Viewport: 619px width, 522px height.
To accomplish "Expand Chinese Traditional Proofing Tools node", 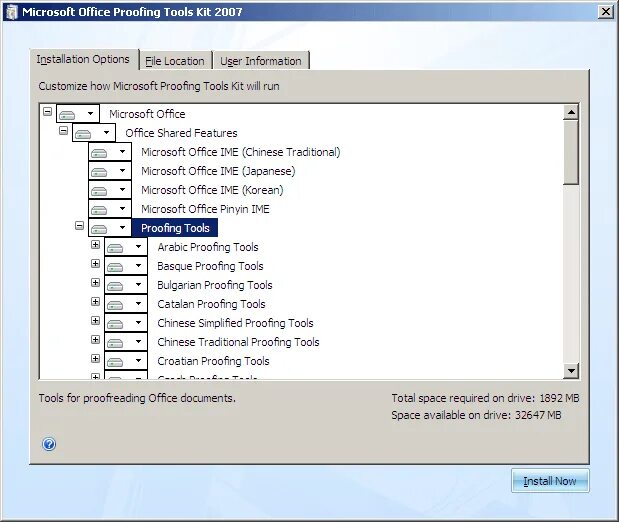I will pos(95,339).
